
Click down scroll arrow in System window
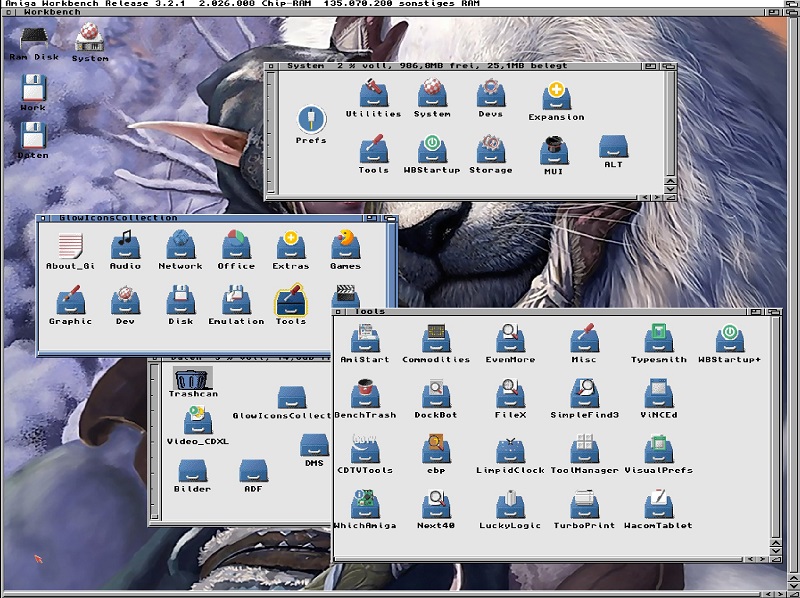pyautogui.click(x=670, y=189)
